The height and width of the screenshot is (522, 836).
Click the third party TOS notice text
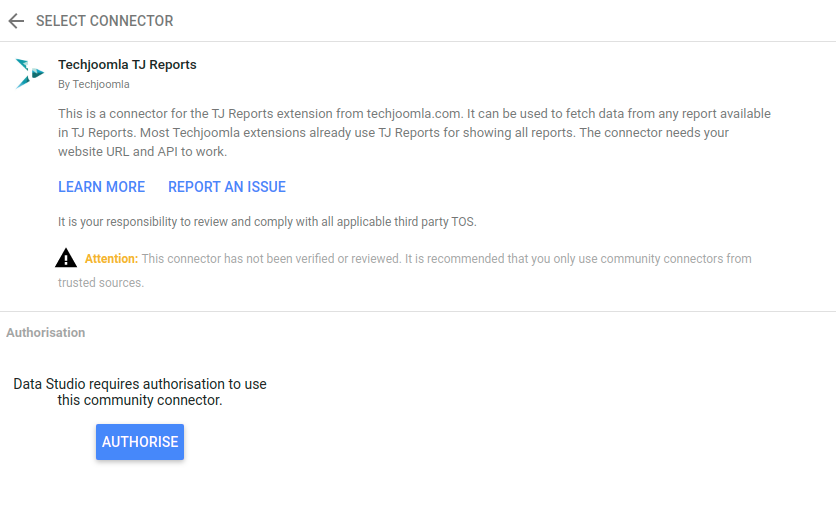point(267,222)
